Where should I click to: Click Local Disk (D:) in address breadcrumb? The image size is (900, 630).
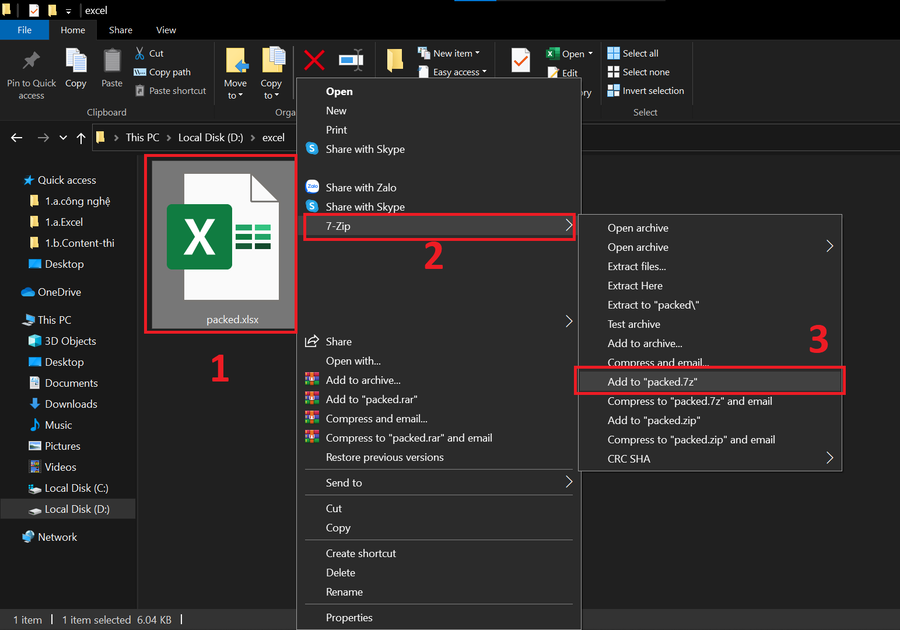point(211,138)
